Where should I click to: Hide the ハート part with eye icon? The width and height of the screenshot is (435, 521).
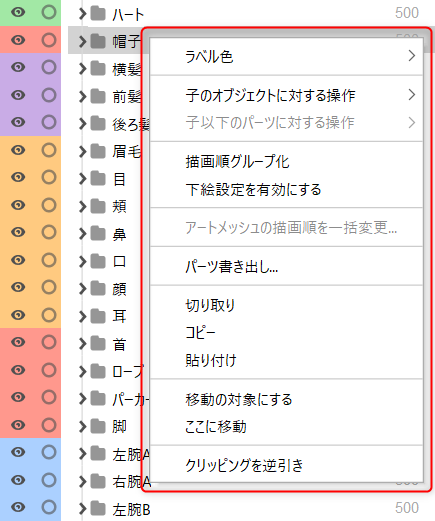coord(18,12)
